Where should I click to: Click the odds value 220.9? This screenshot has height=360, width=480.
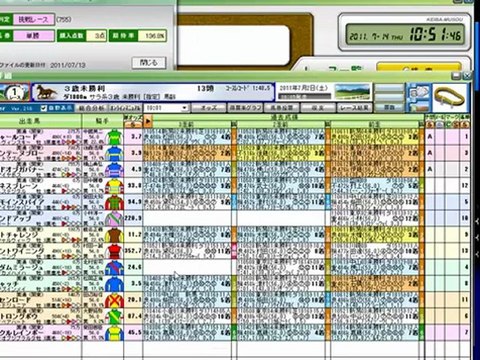[x=133, y=218]
